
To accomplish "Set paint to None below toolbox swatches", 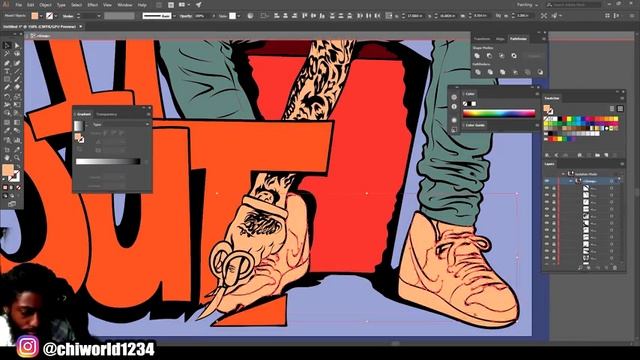I will (18, 187).
